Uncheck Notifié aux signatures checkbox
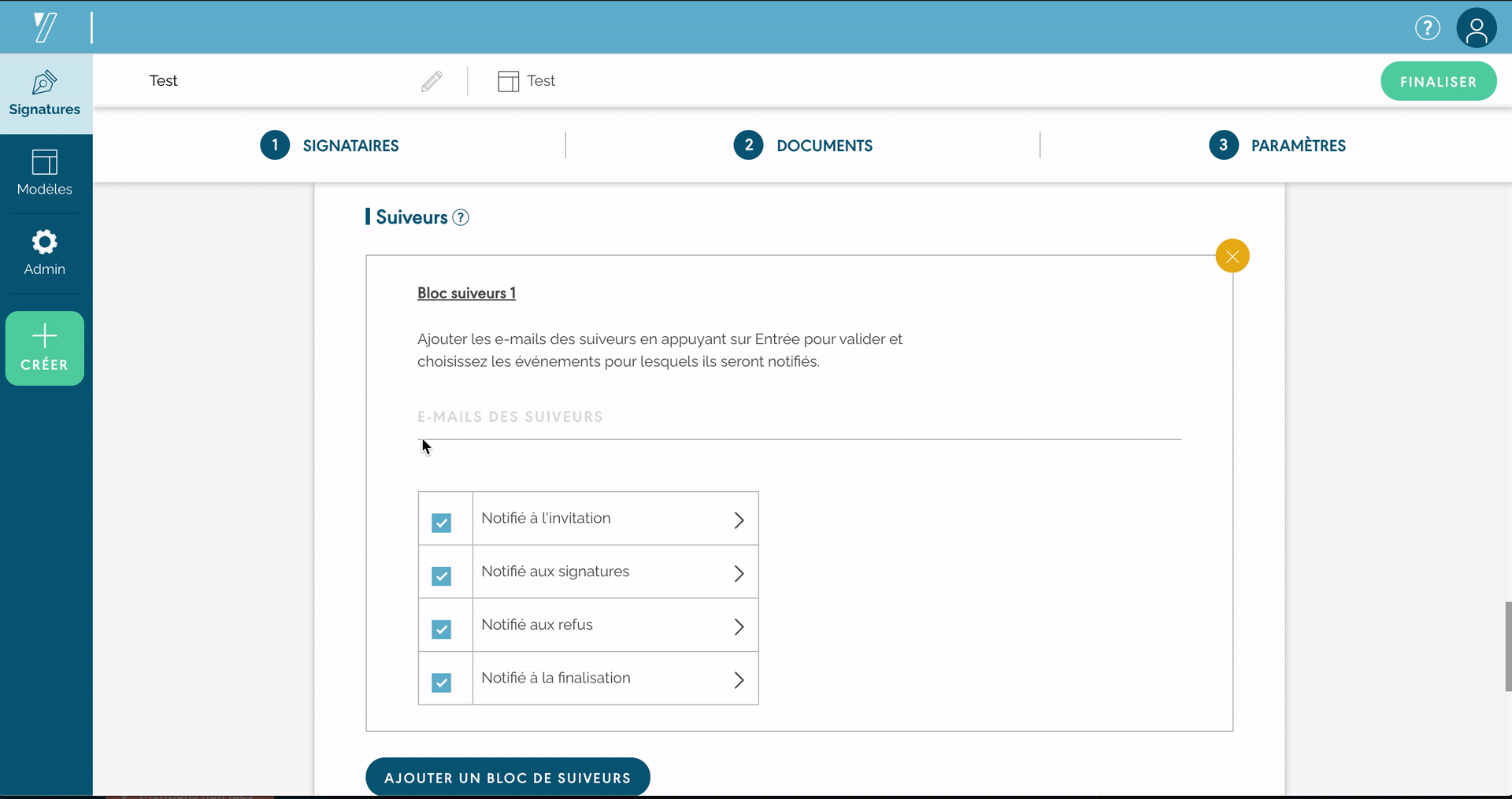This screenshot has height=799, width=1512. 442,576
